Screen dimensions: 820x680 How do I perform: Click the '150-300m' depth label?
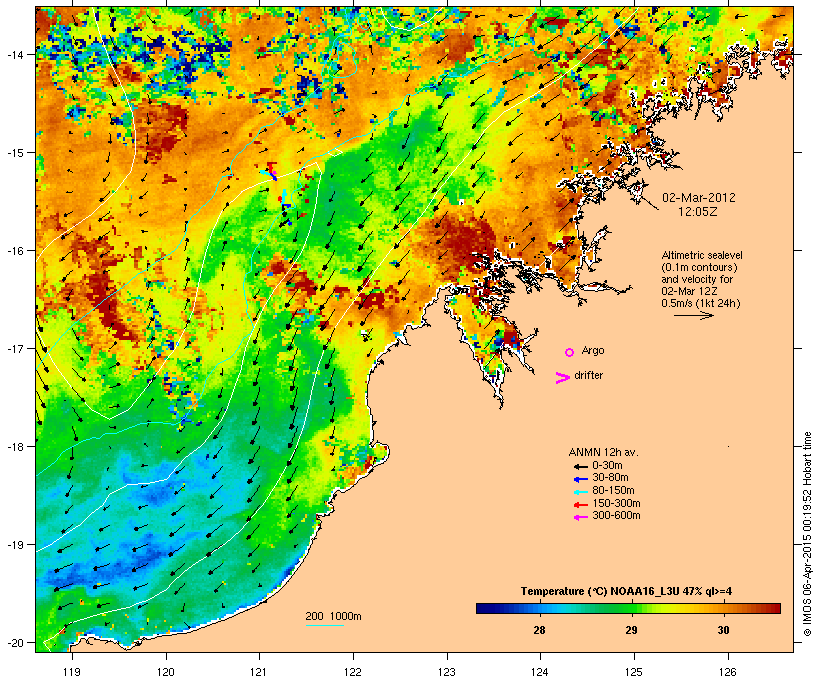[616, 504]
